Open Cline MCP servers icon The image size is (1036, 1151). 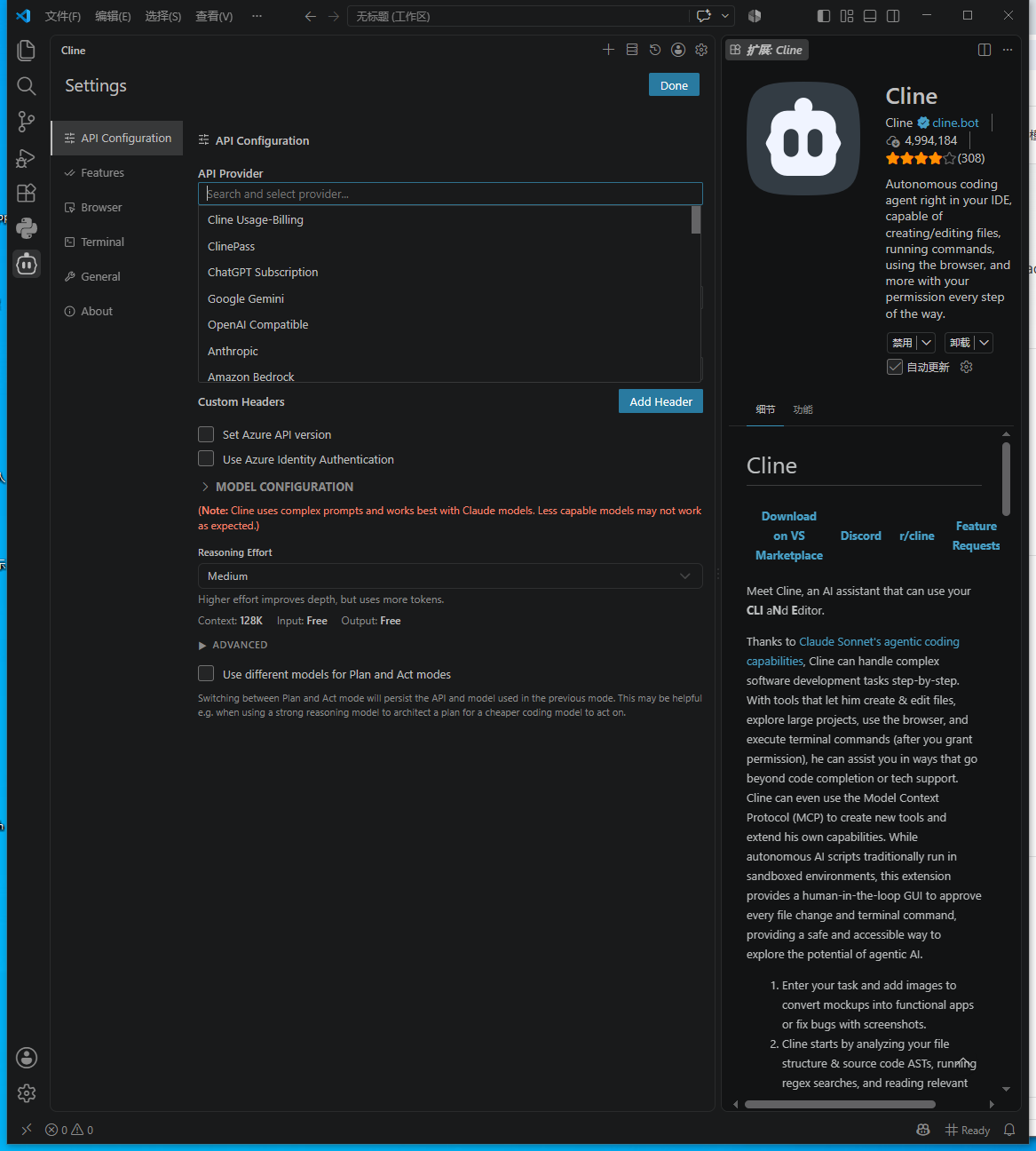click(632, 50)
